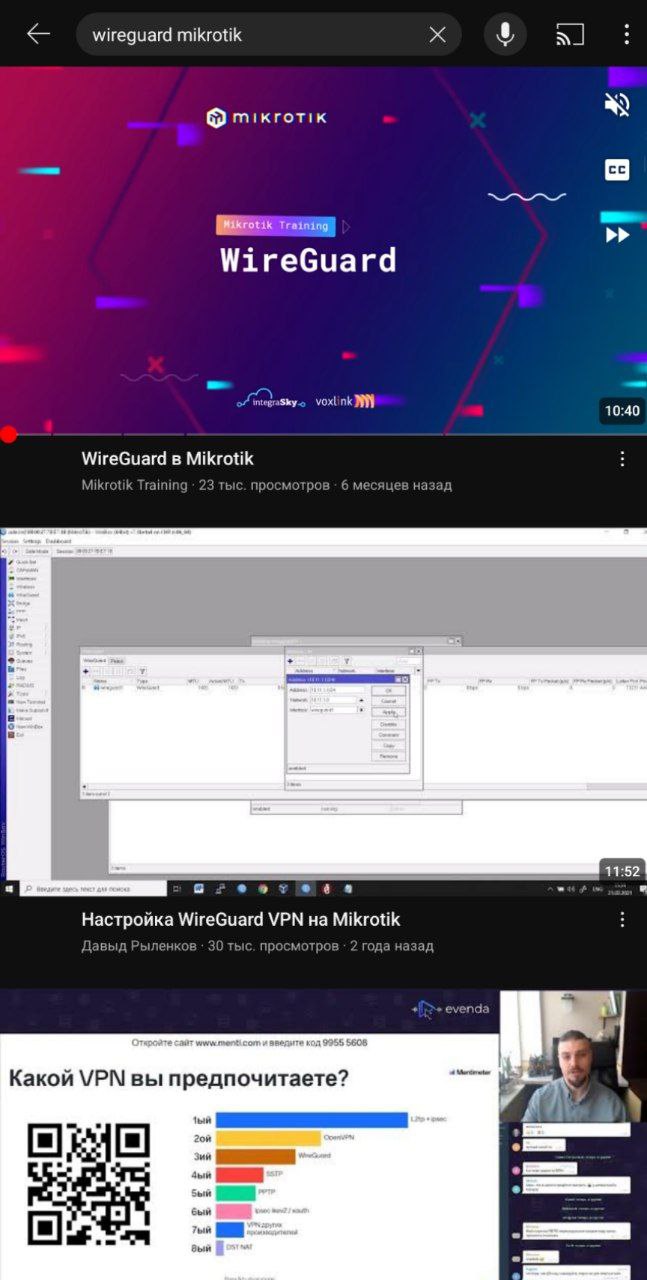647x1280 pixels.
Task: Tap the red progress dot of preview
Action: coord(8,434)
